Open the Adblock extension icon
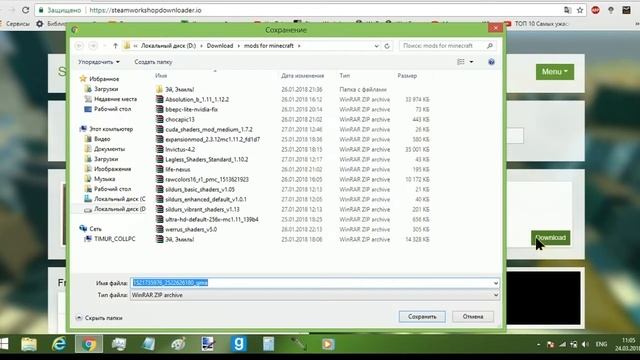This screenshot has width=640, height=360. click(596, 10)
